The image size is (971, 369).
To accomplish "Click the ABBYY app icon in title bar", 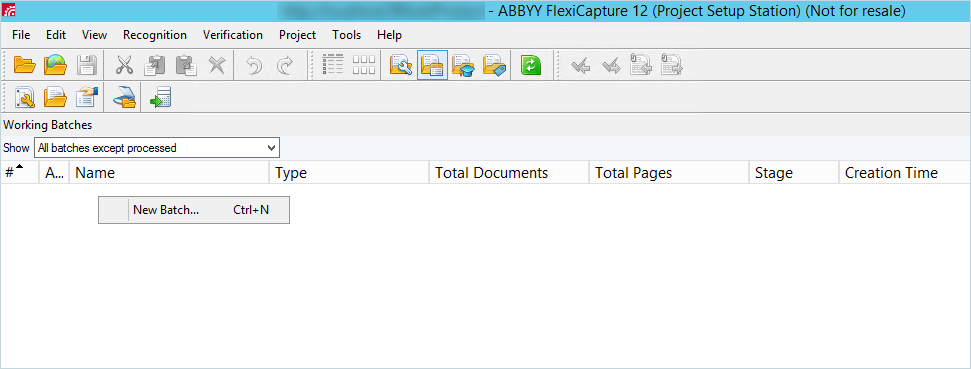I will (9, 11).
